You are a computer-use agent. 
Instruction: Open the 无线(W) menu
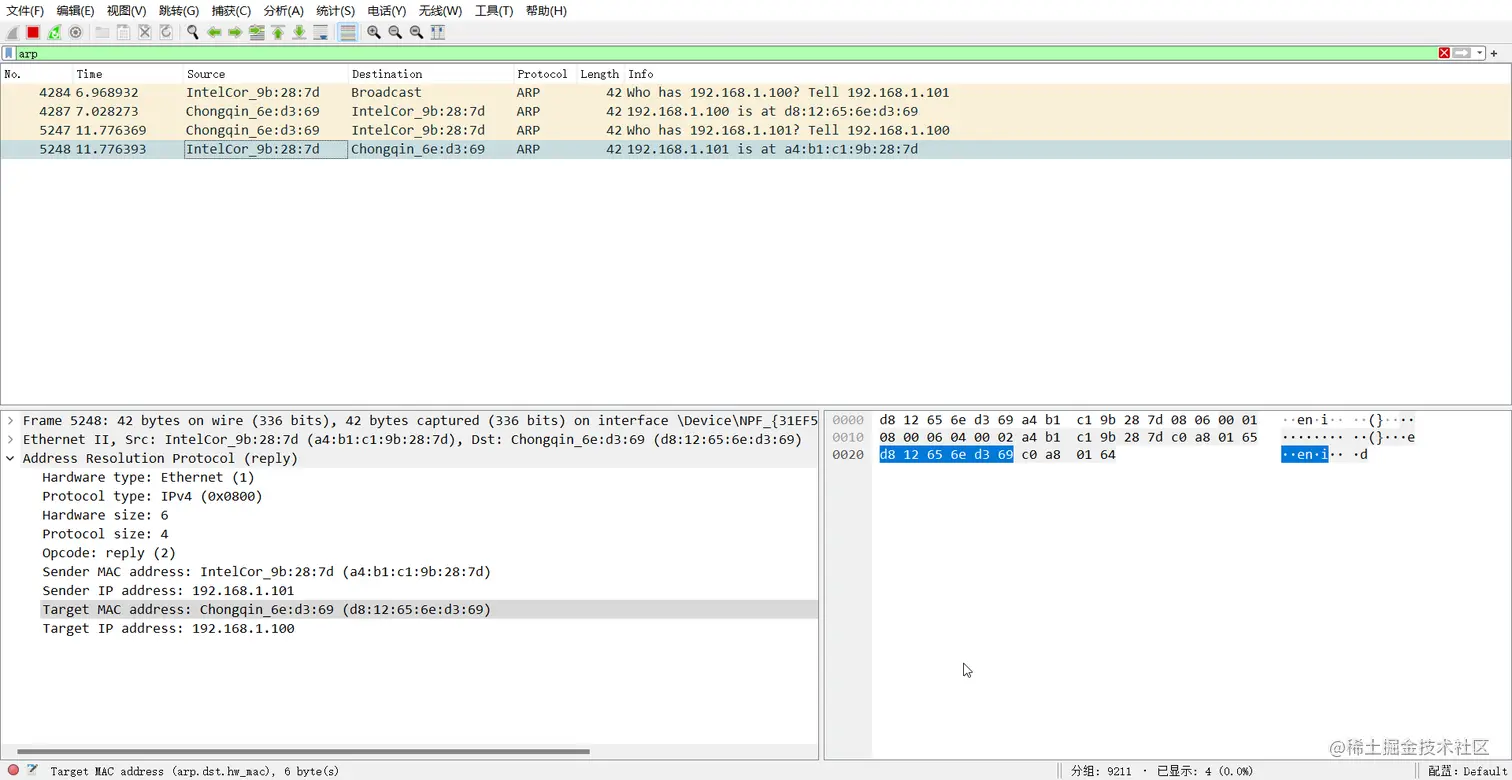coord(440,10)
